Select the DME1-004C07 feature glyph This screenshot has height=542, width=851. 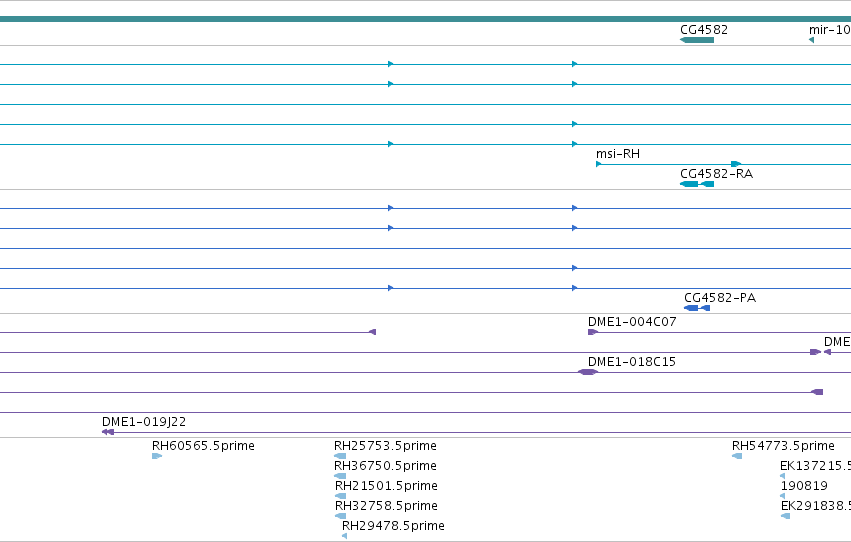click(x=593, y=332)
